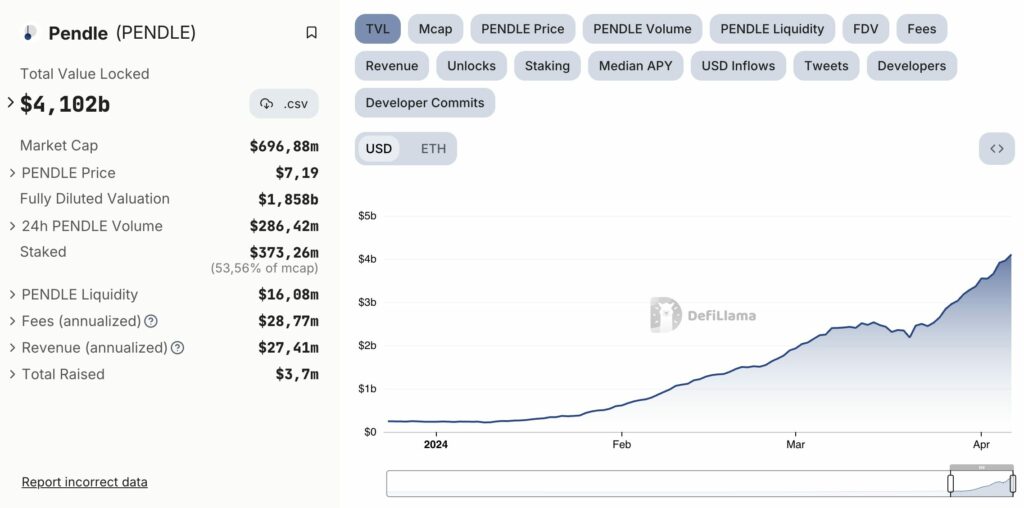Click the Market Cap value $696,88m

click(283, 146)
